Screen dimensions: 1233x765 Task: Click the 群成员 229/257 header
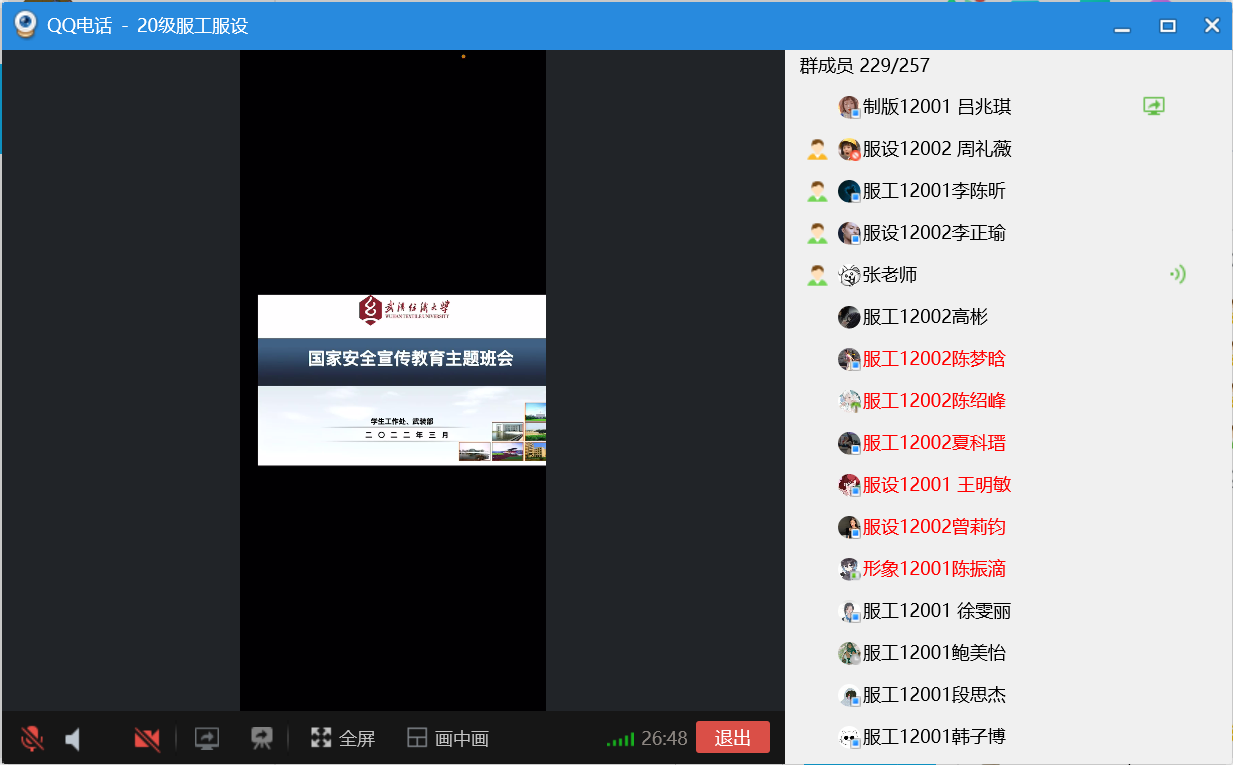[864, 66]
